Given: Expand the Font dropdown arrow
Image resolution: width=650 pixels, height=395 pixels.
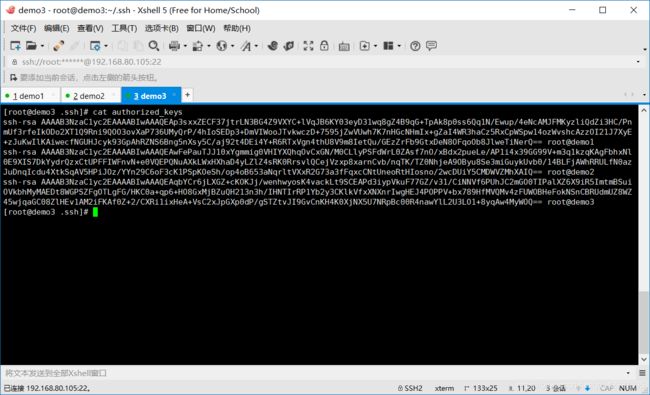Looking at the screenshot, I should pyautogui.click(x=256, y=46).
